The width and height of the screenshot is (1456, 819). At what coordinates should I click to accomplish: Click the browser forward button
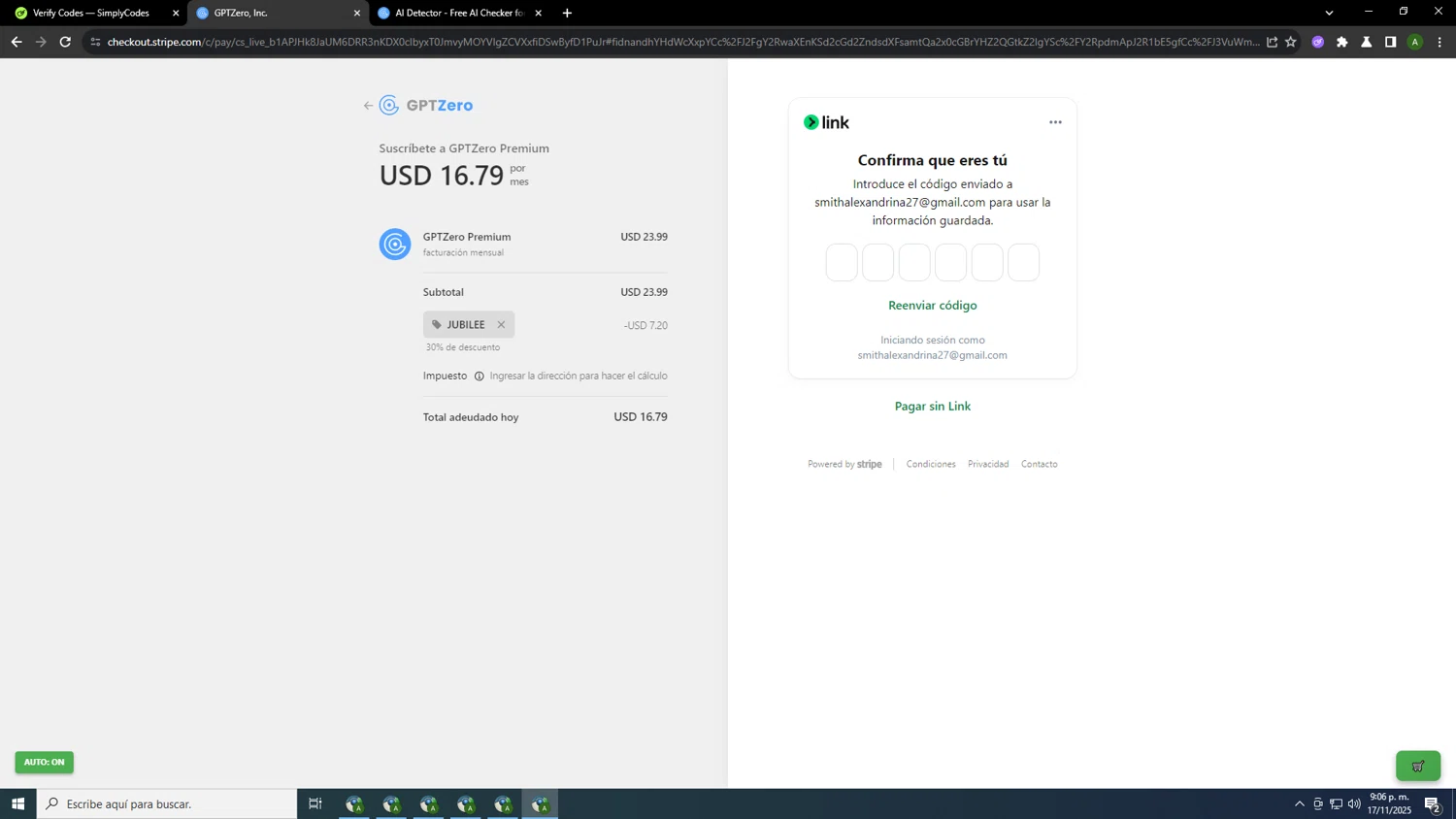pos(41,42)
